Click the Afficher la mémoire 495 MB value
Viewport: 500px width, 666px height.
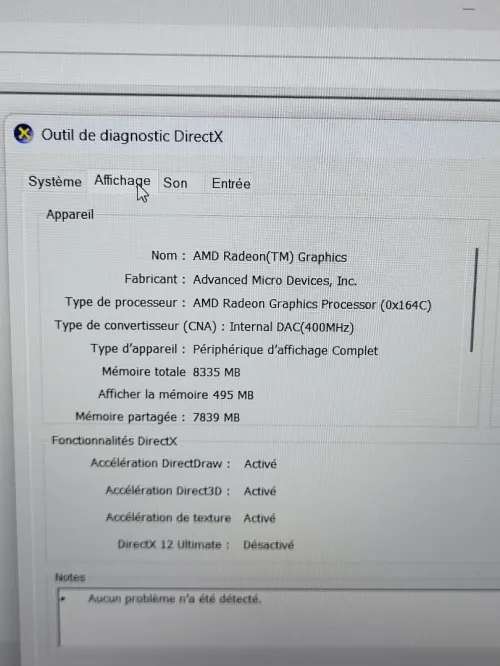pyautogui.click(x=233, y=395)
